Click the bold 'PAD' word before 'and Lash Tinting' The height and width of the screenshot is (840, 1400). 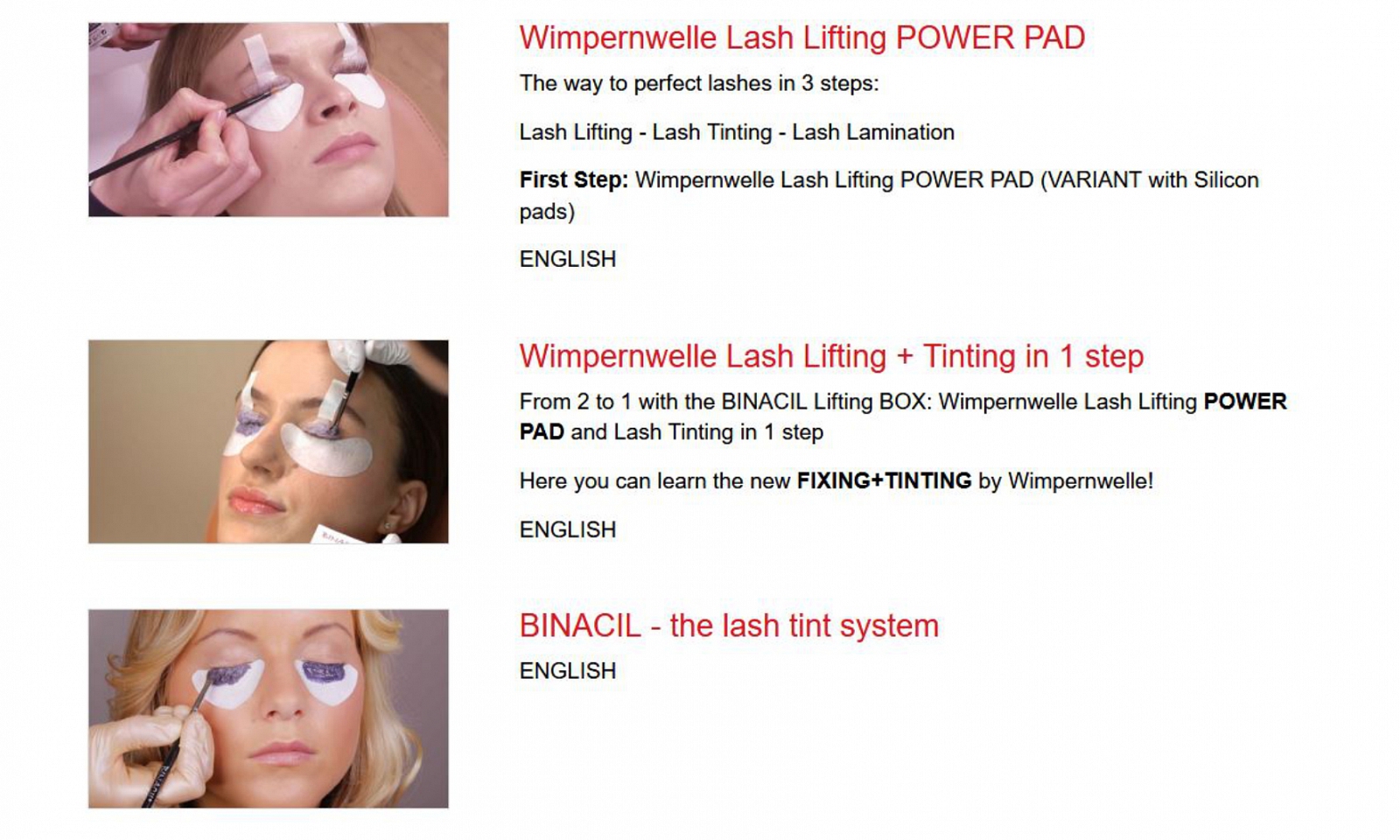(542, 432)
